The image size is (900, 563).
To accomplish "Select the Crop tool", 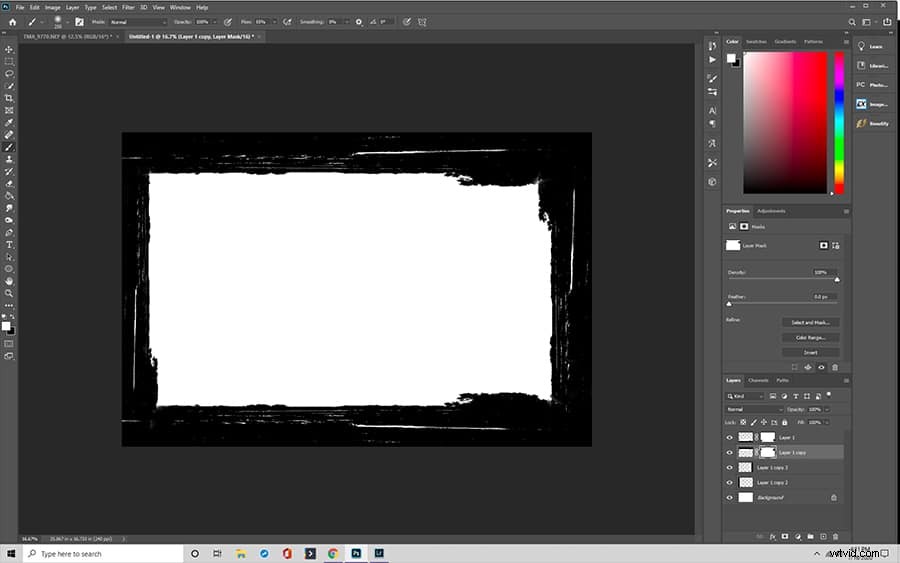I will pyautogui.click(x=9, y=98).
